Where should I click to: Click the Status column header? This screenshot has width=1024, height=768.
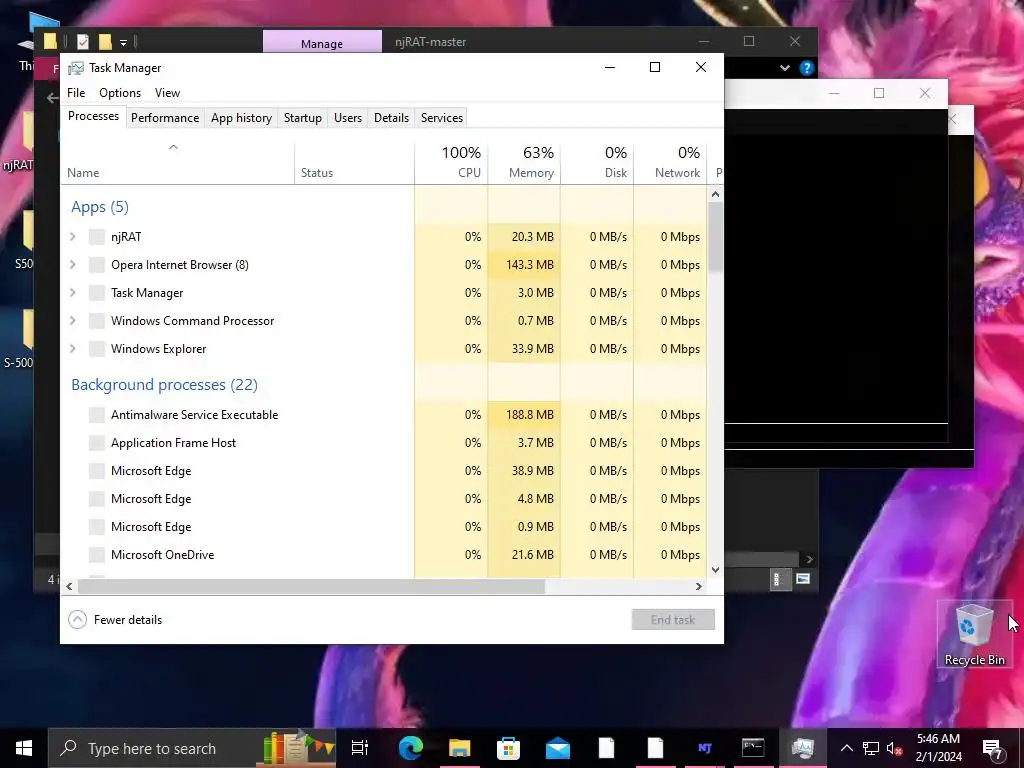(355, 163)
